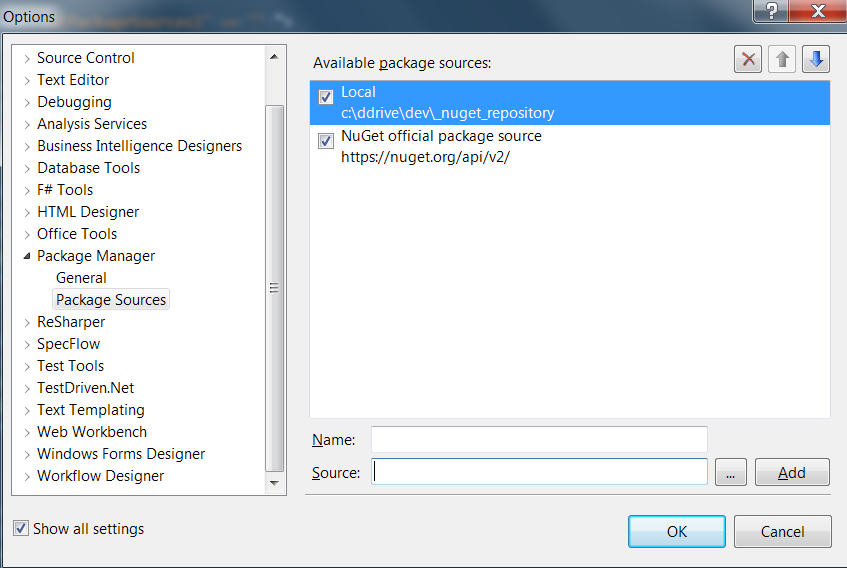The width and height of the screenshot is (847, 568).
Task: Click into the Name text field
Action: pyautogui.click(x=539, y=439)
